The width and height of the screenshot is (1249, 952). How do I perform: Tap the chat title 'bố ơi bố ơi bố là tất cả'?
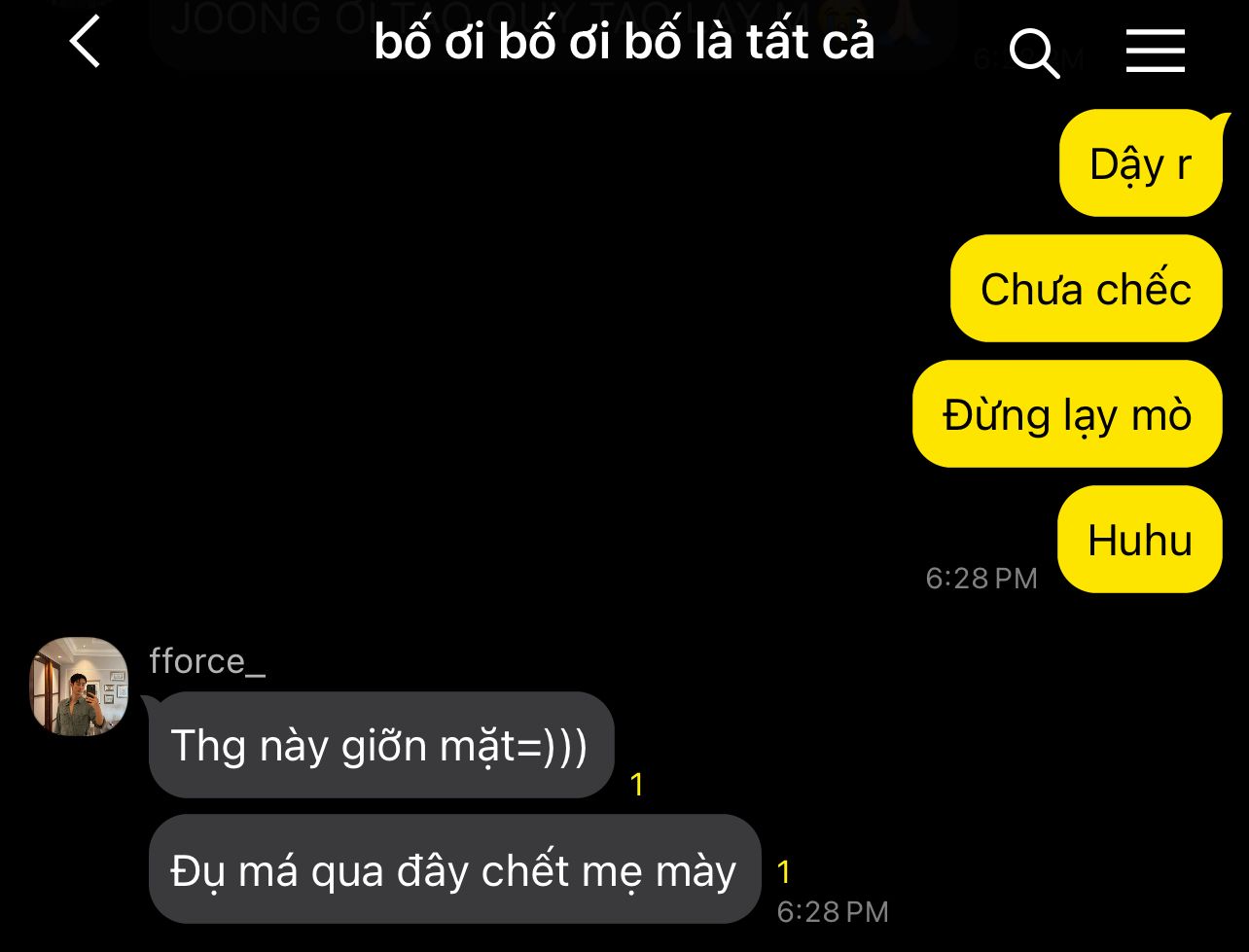tap(624, 42)
